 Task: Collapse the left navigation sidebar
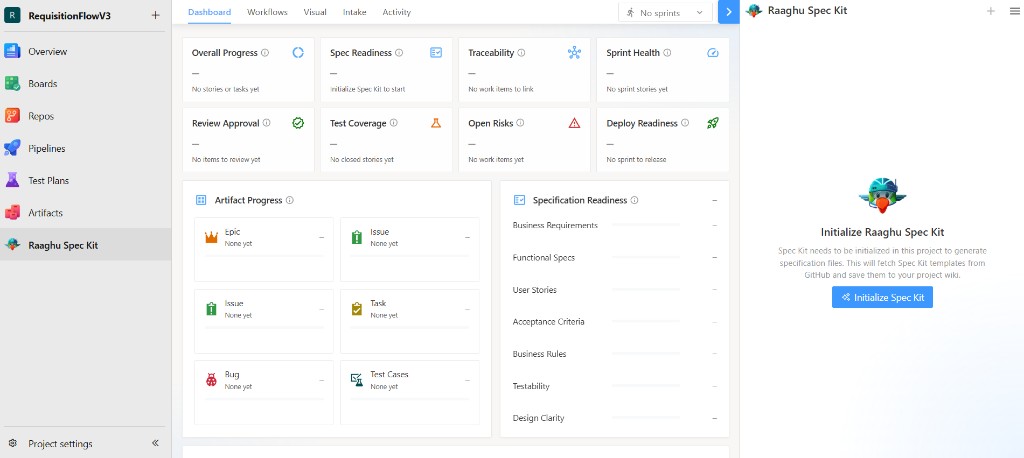click(155, 443)
